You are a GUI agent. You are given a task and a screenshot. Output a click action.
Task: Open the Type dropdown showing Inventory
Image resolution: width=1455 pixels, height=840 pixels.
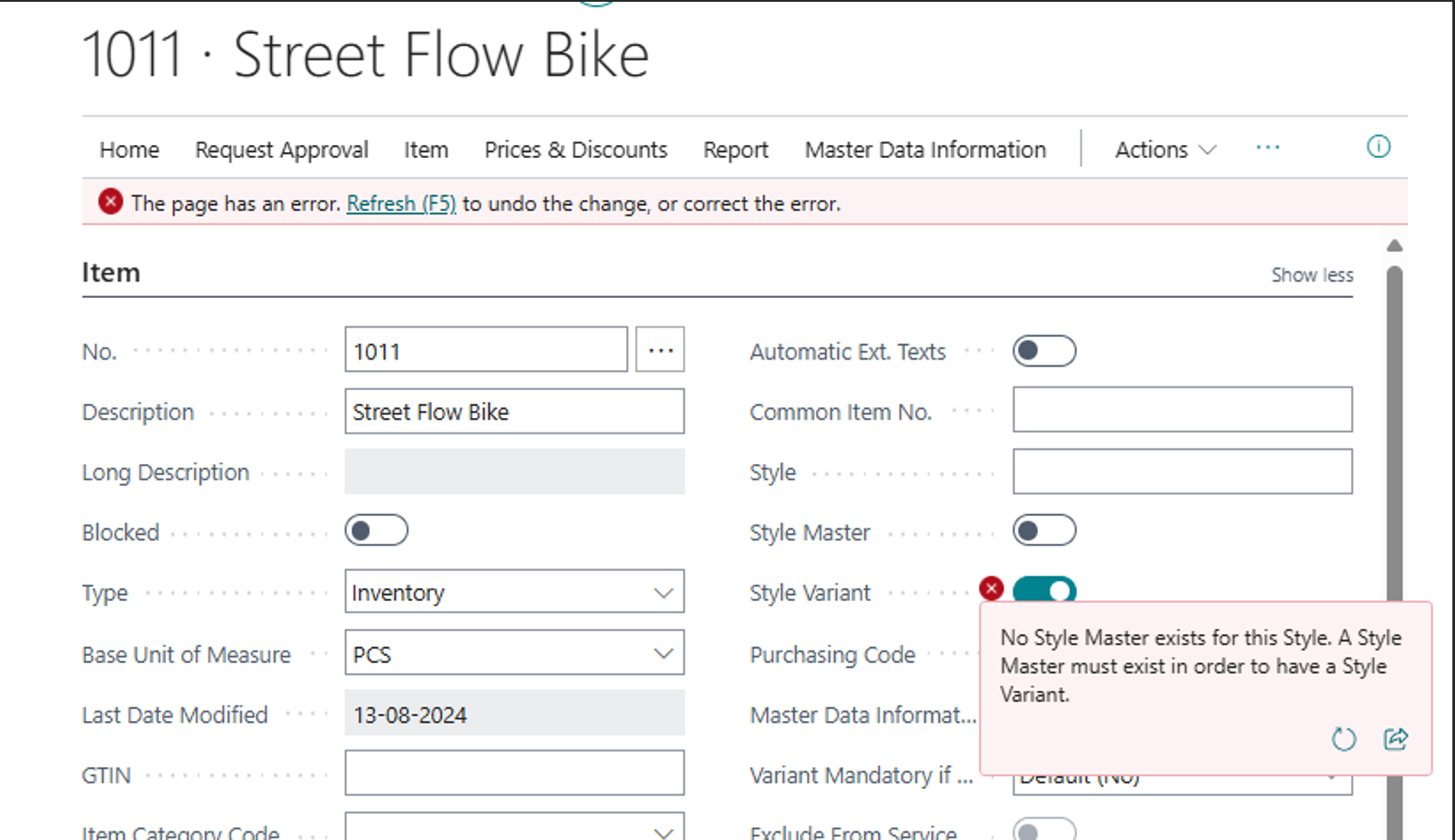513,592
